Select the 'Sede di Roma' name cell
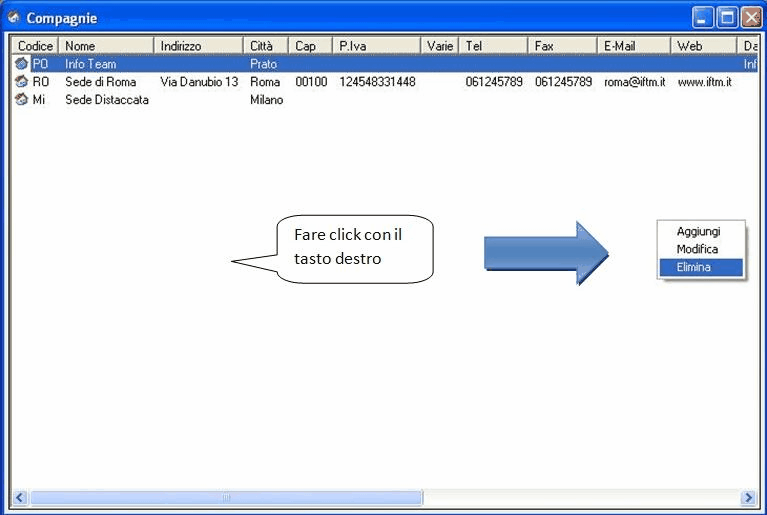 pos(101,82)
